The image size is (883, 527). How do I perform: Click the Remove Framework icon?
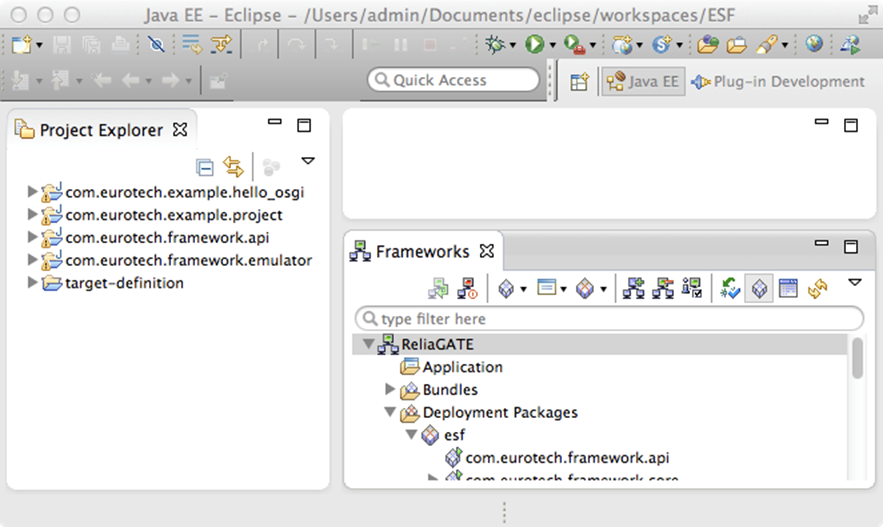pos(663,289)
